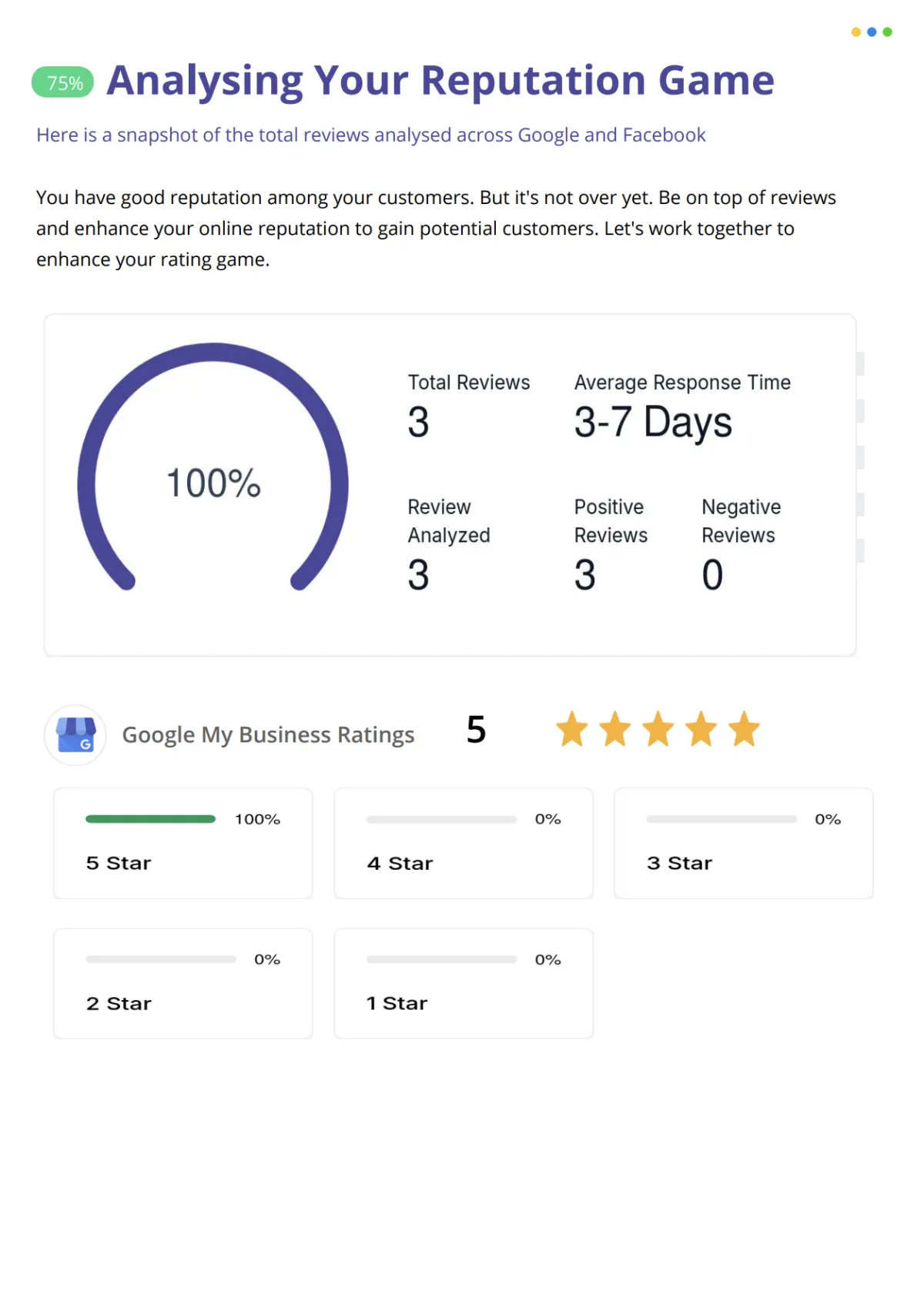Click the yellow dot at top right
Image resolution: width=924 pixels, height=1308 pixels.
click(x=855, y=32)
